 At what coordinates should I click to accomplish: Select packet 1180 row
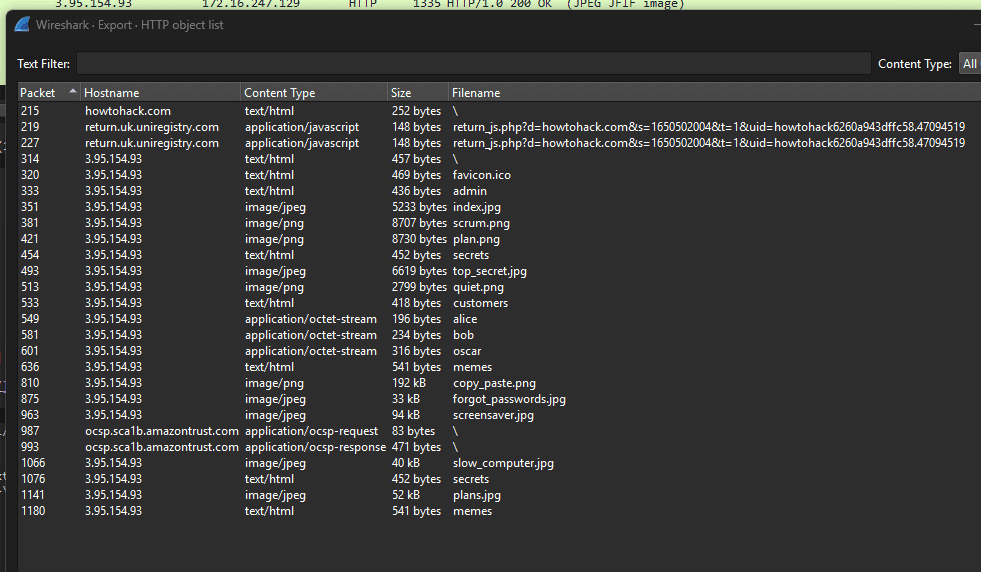pyautogui.click(x=499, y=511)
